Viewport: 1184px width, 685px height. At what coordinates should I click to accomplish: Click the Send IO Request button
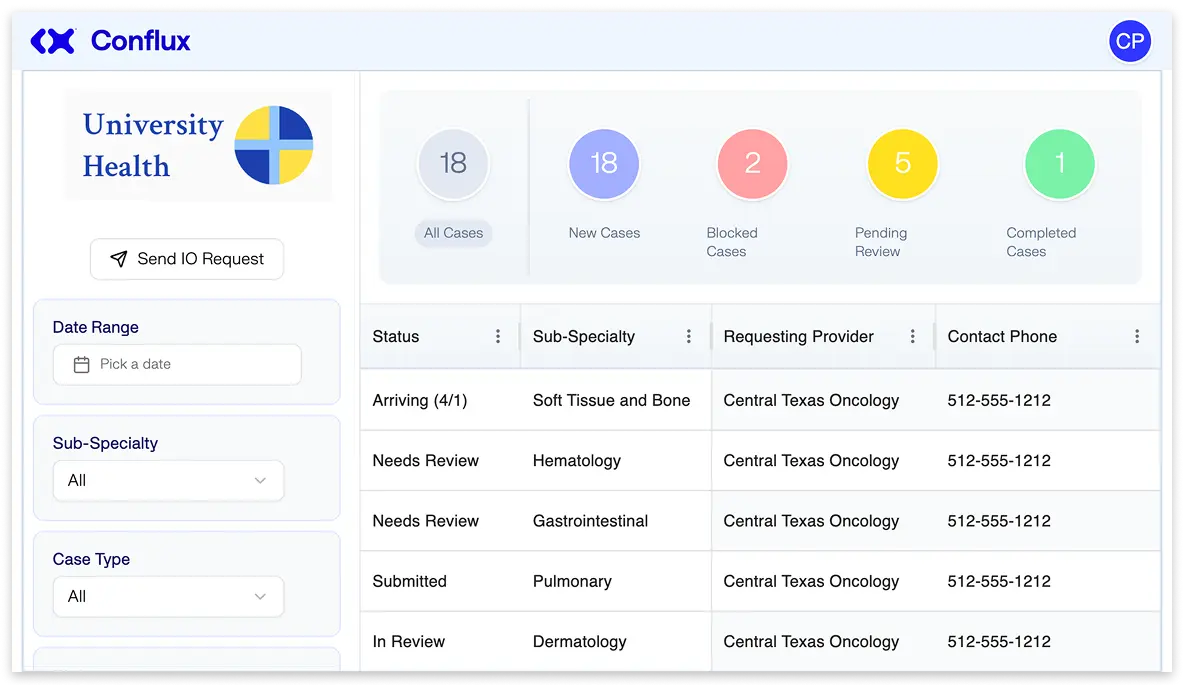tap(186, 258)
